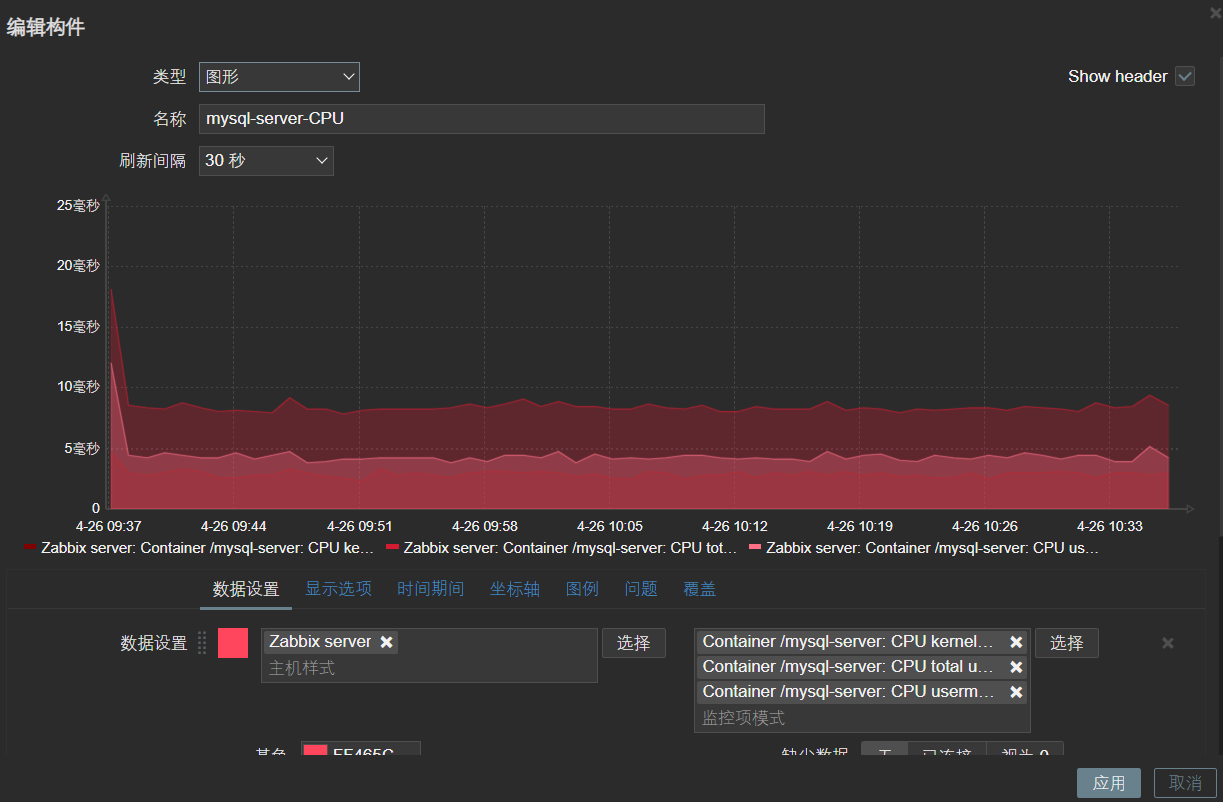Toggle the Show header checkbox
This screenshot has height=802, width=1223.
pyautogui.click(x=1185, y=76)
